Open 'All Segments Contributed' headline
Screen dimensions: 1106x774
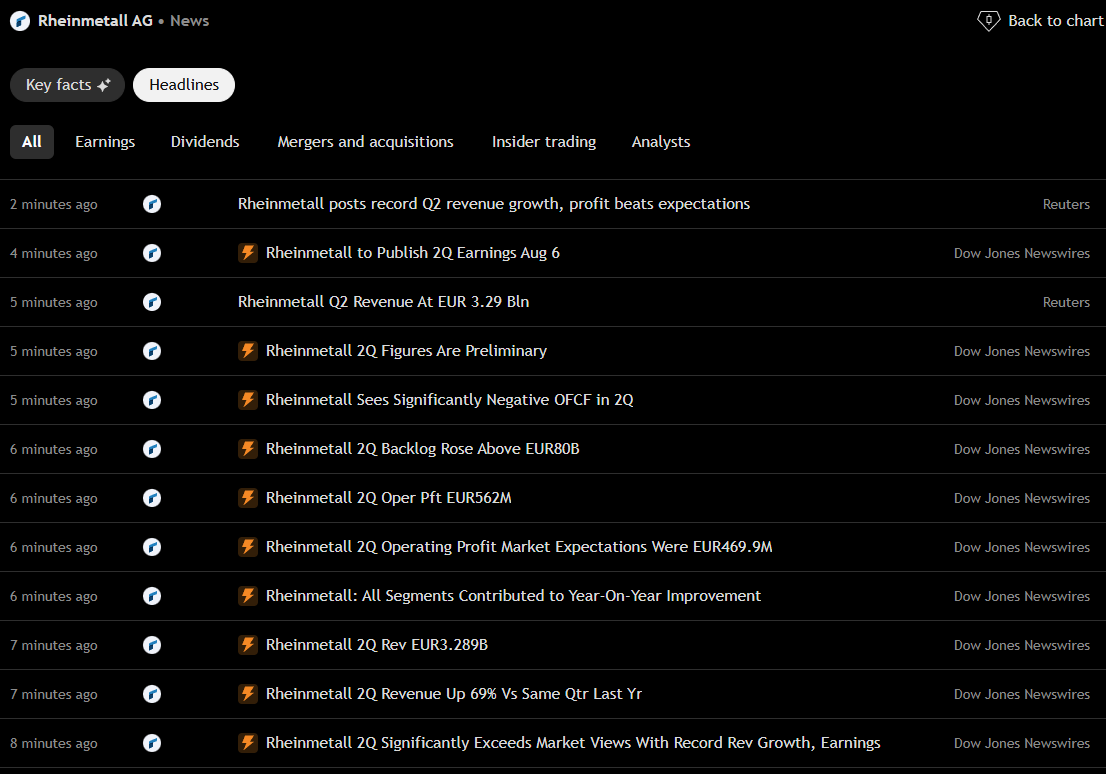point(514,596)
